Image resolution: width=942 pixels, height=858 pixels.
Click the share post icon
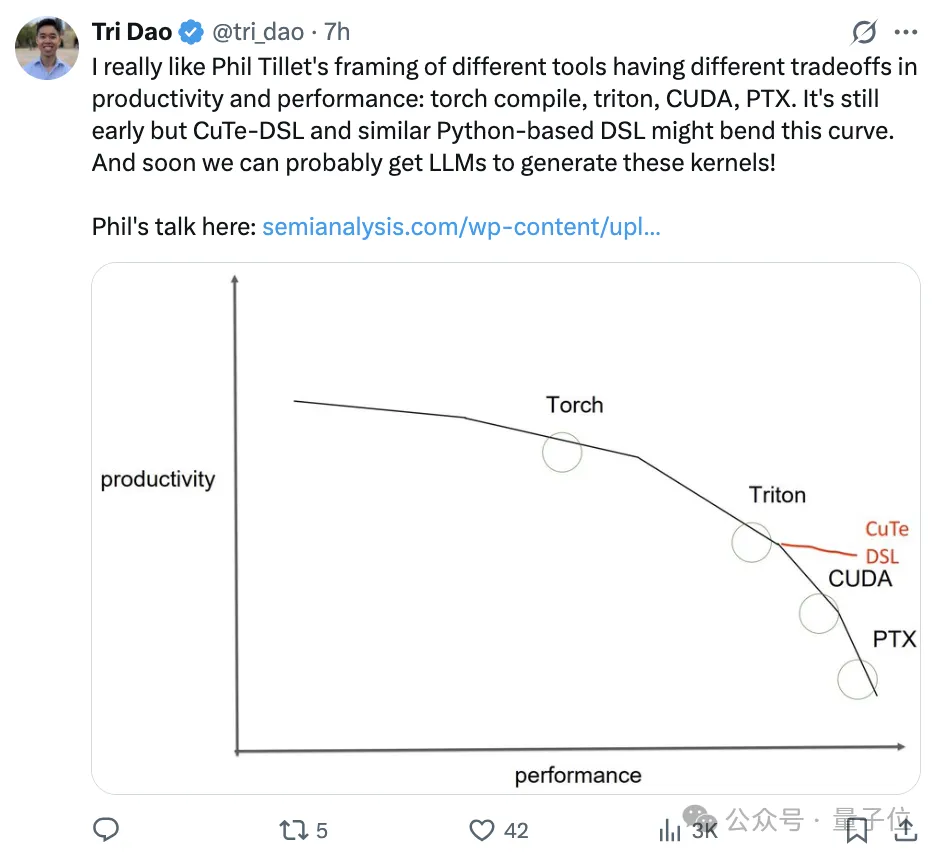point(904,829)
